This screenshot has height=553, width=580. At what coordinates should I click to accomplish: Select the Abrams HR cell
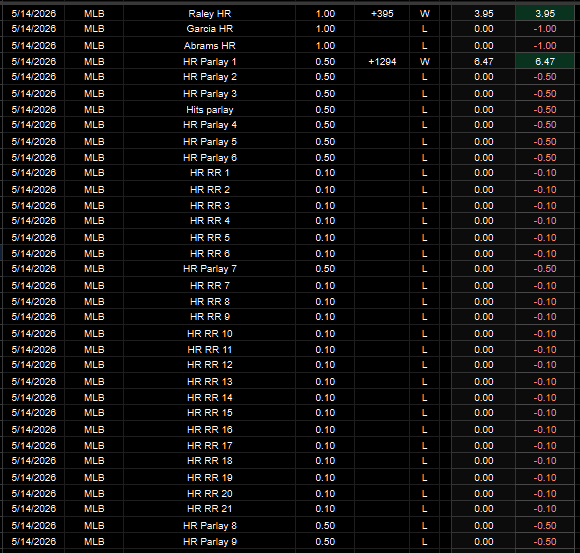209,45
